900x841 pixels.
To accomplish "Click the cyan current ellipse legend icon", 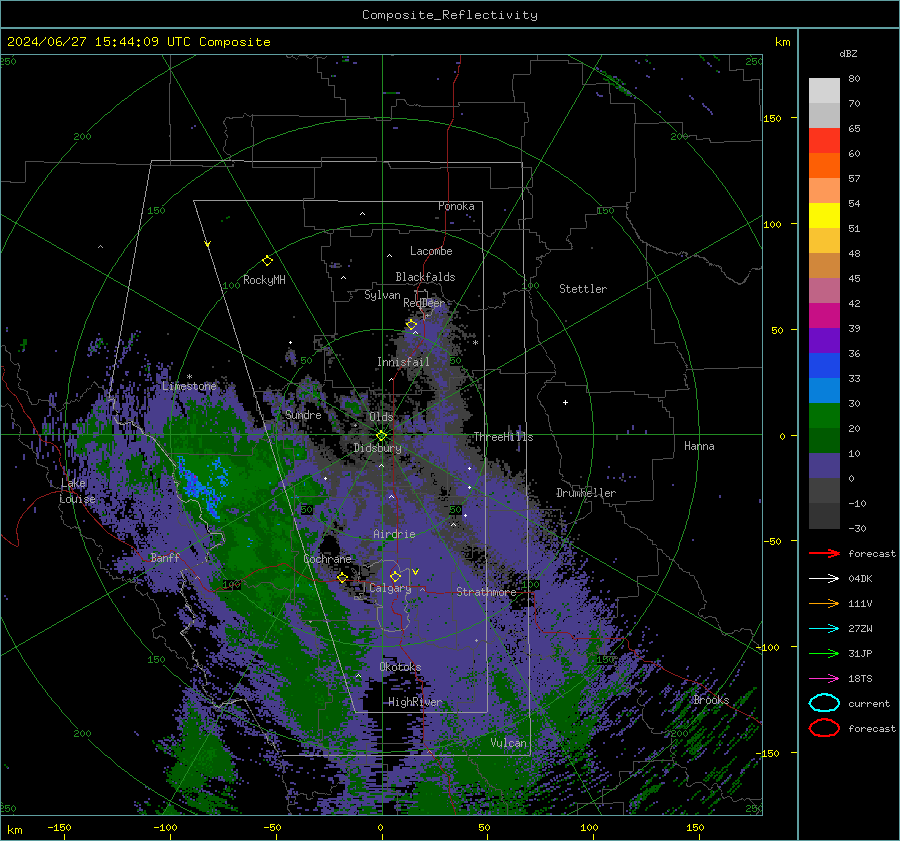I will [x=824, y=703].
